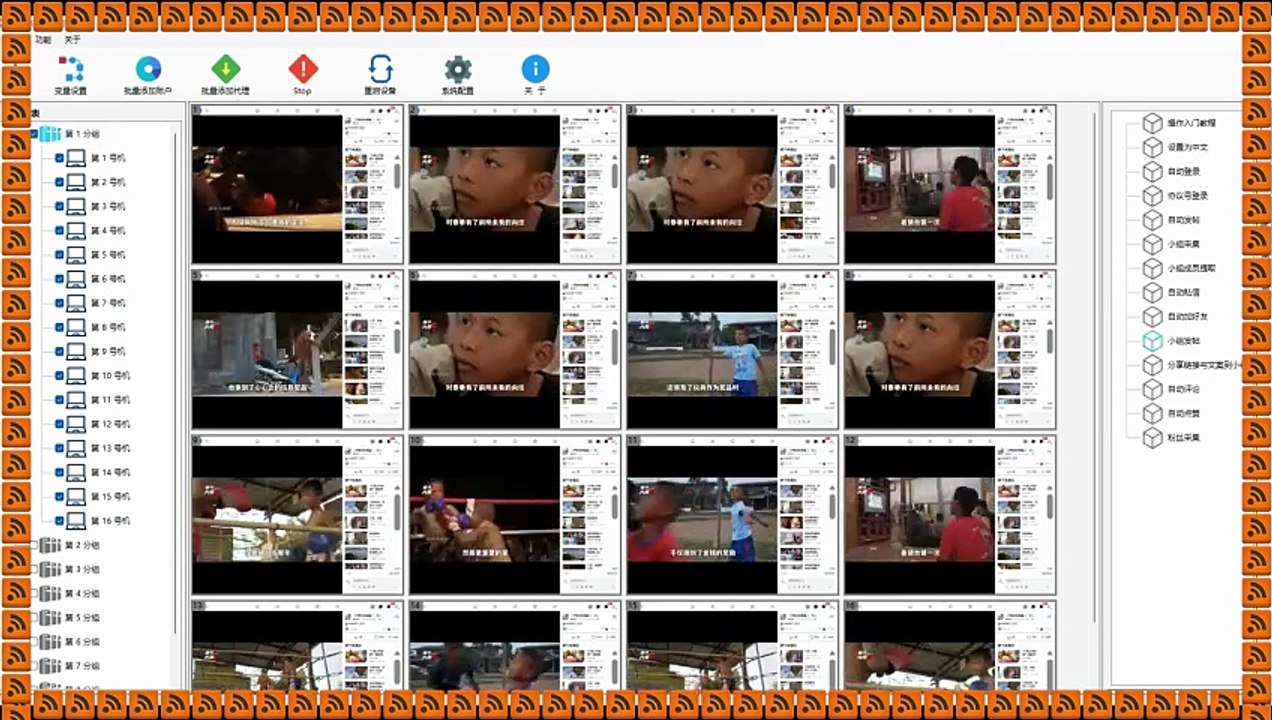The width and height of the screenshot is (1272, 720).
Task: Select the 第 9 号机 device label
Action: 108,351
